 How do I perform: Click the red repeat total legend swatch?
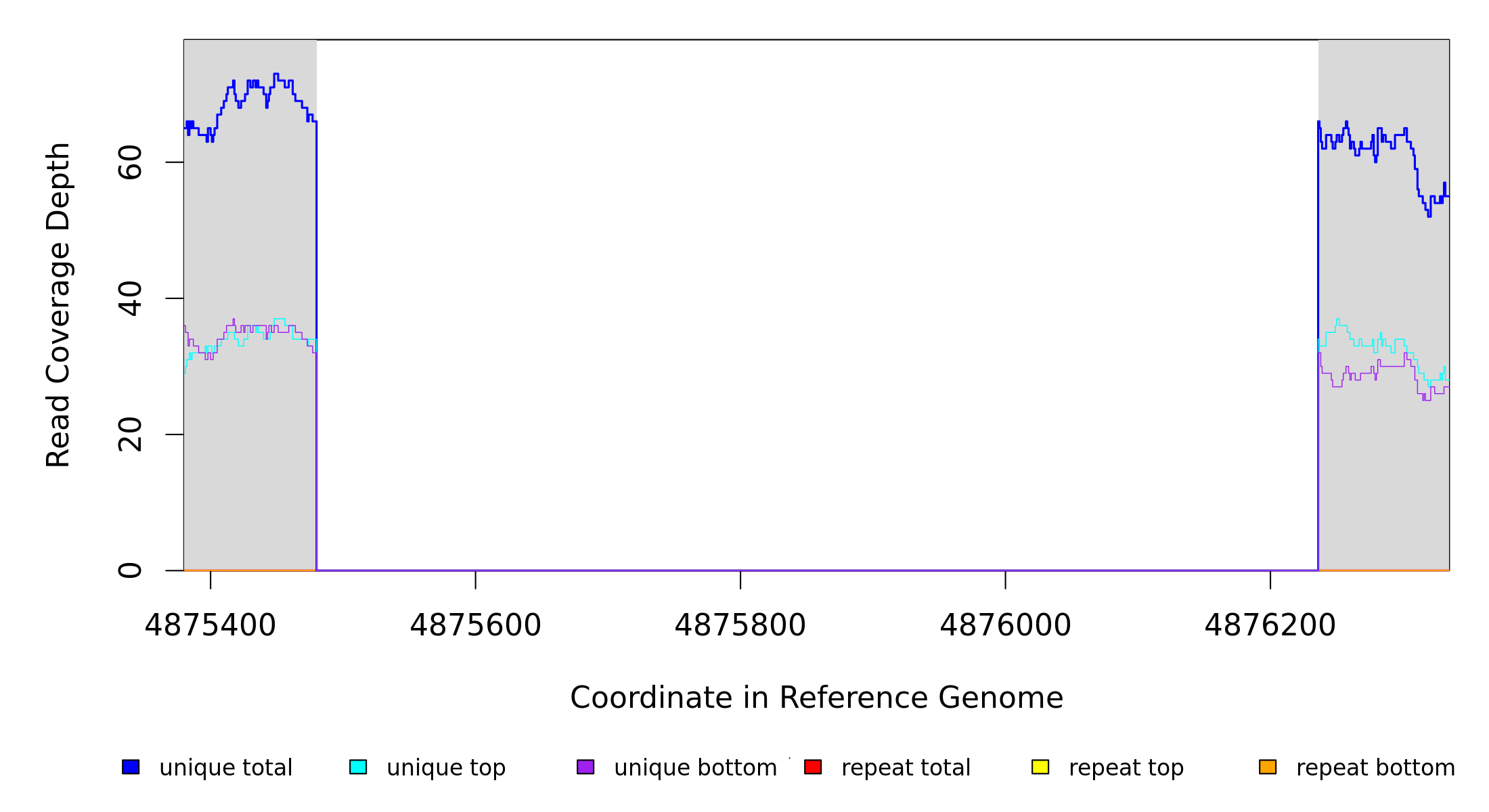[813, 767]
